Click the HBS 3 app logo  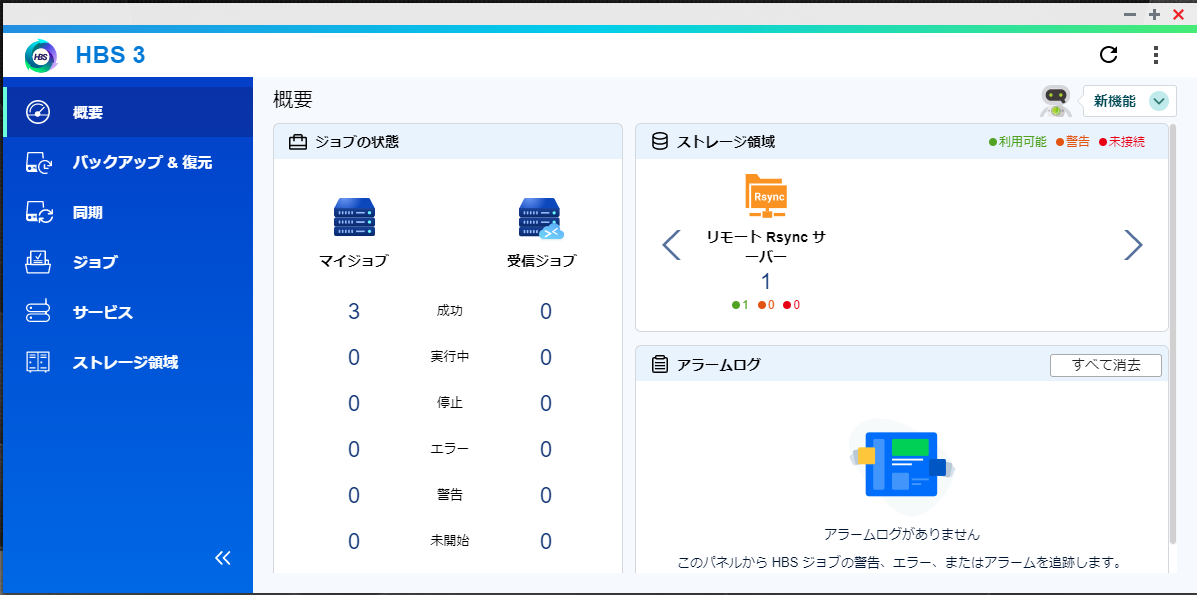pos(40,56)
